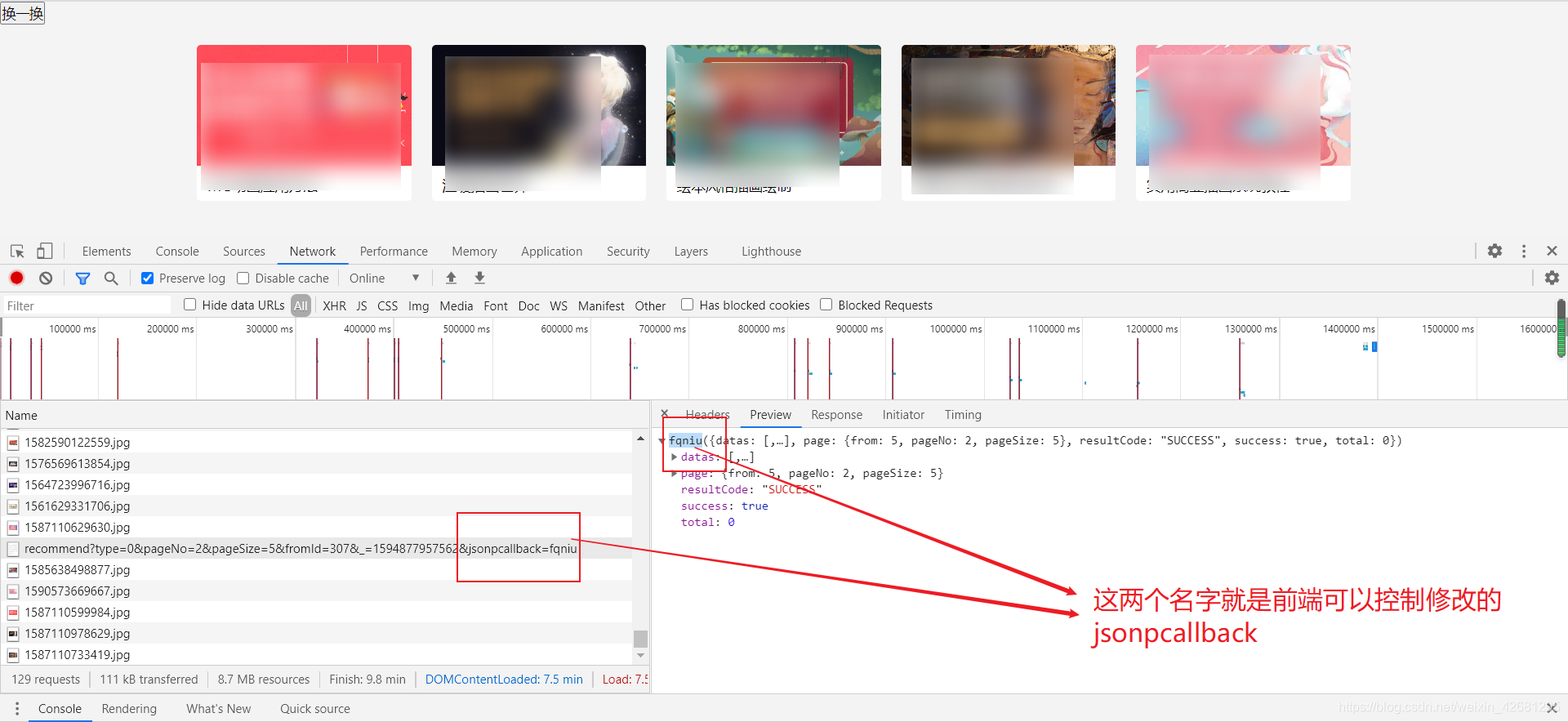The image size is (1568, 722).
Task: Expand the page object node
Action: pos(674,474)
